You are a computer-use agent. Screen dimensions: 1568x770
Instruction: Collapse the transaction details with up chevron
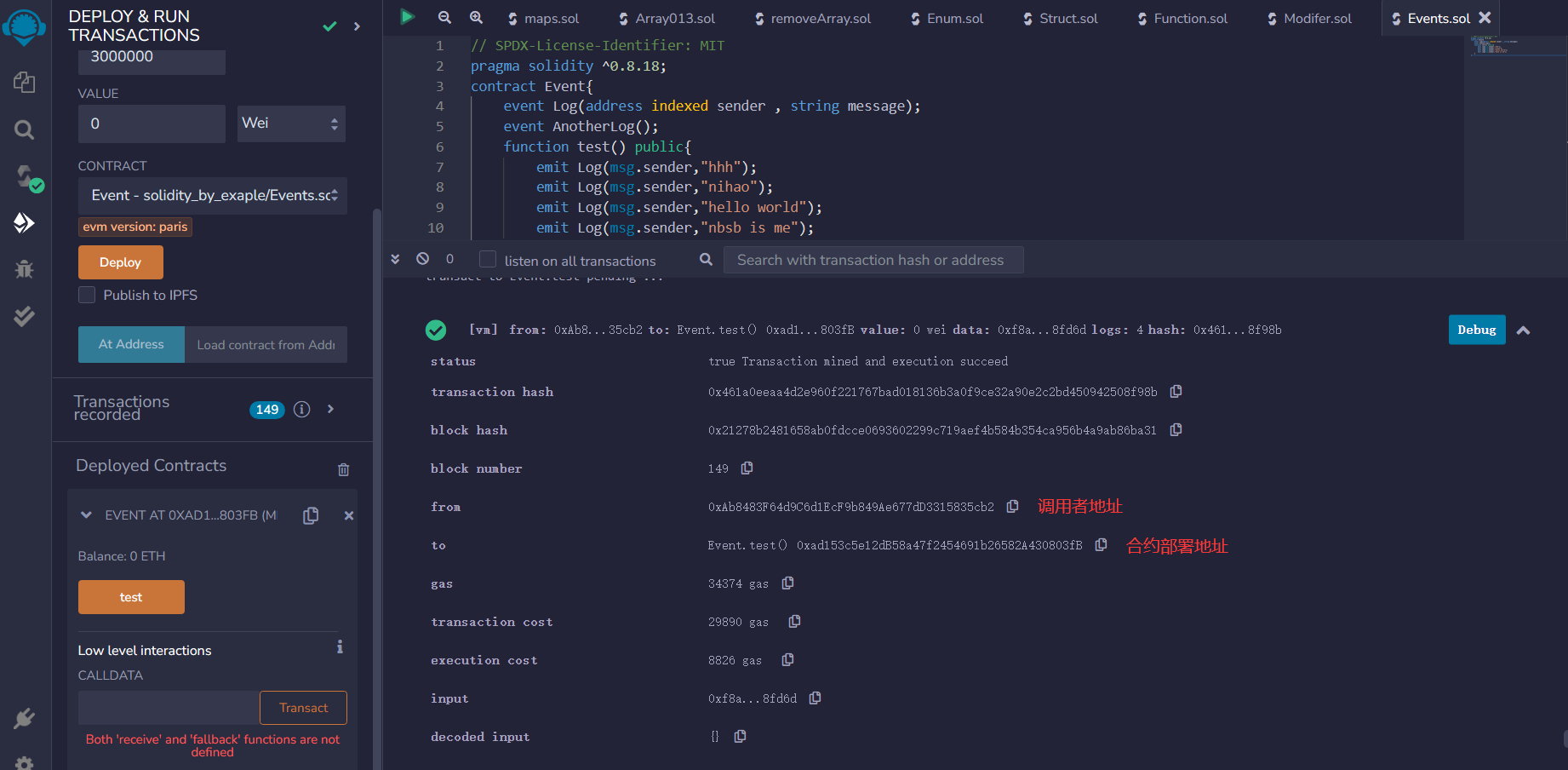[x=1523, y=330]
